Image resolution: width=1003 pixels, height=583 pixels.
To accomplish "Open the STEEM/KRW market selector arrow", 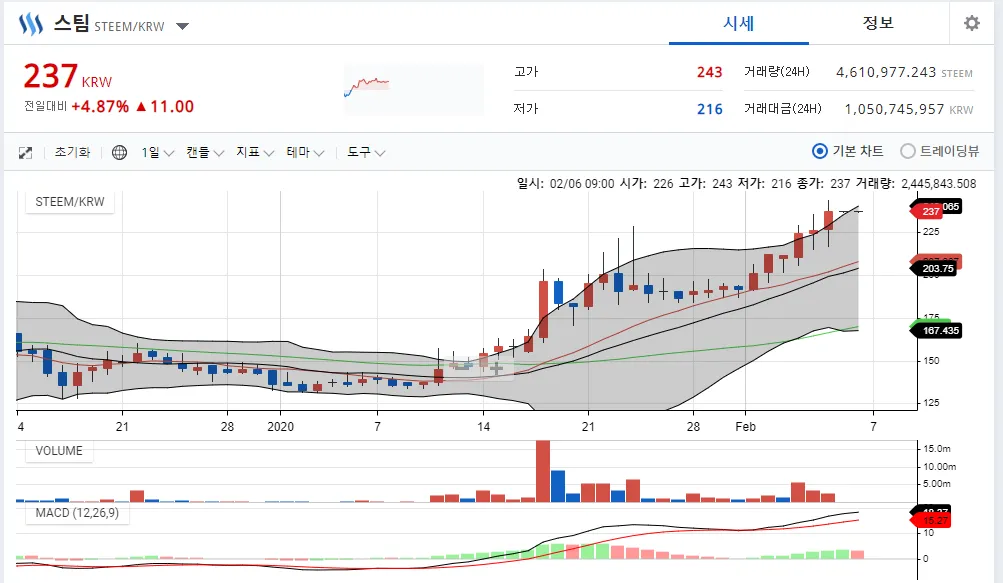I will [x=182, y=26].
